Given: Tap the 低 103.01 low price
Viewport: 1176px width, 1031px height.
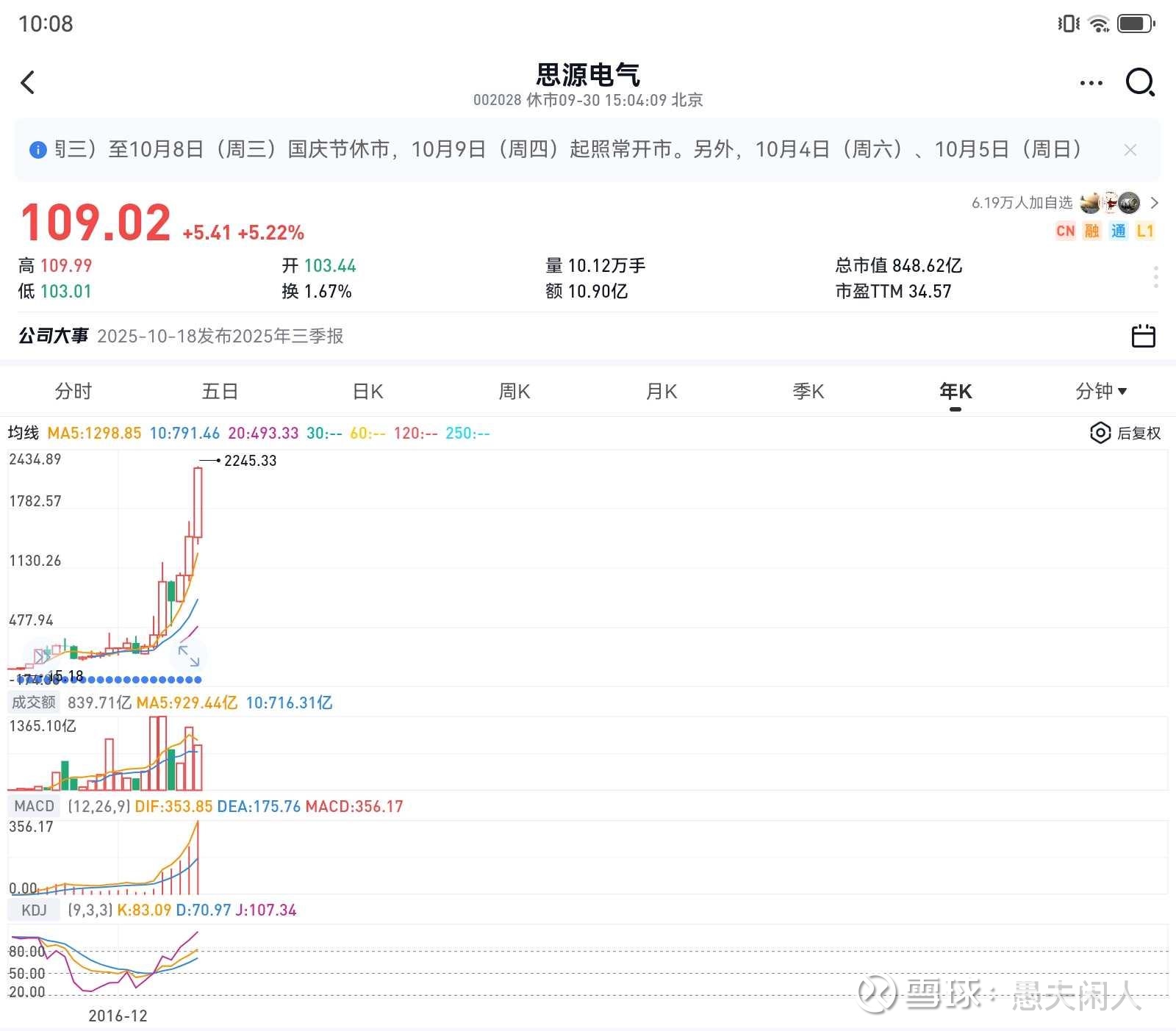Looking at the screenshot, I should (55, 292).
